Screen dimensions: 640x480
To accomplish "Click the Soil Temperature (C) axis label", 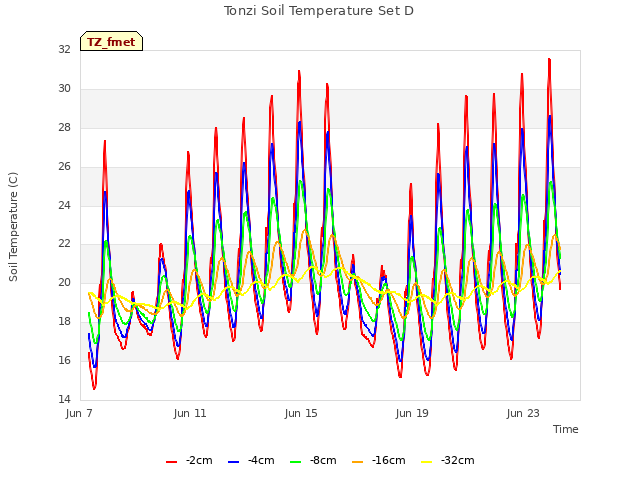I will 13,227.
